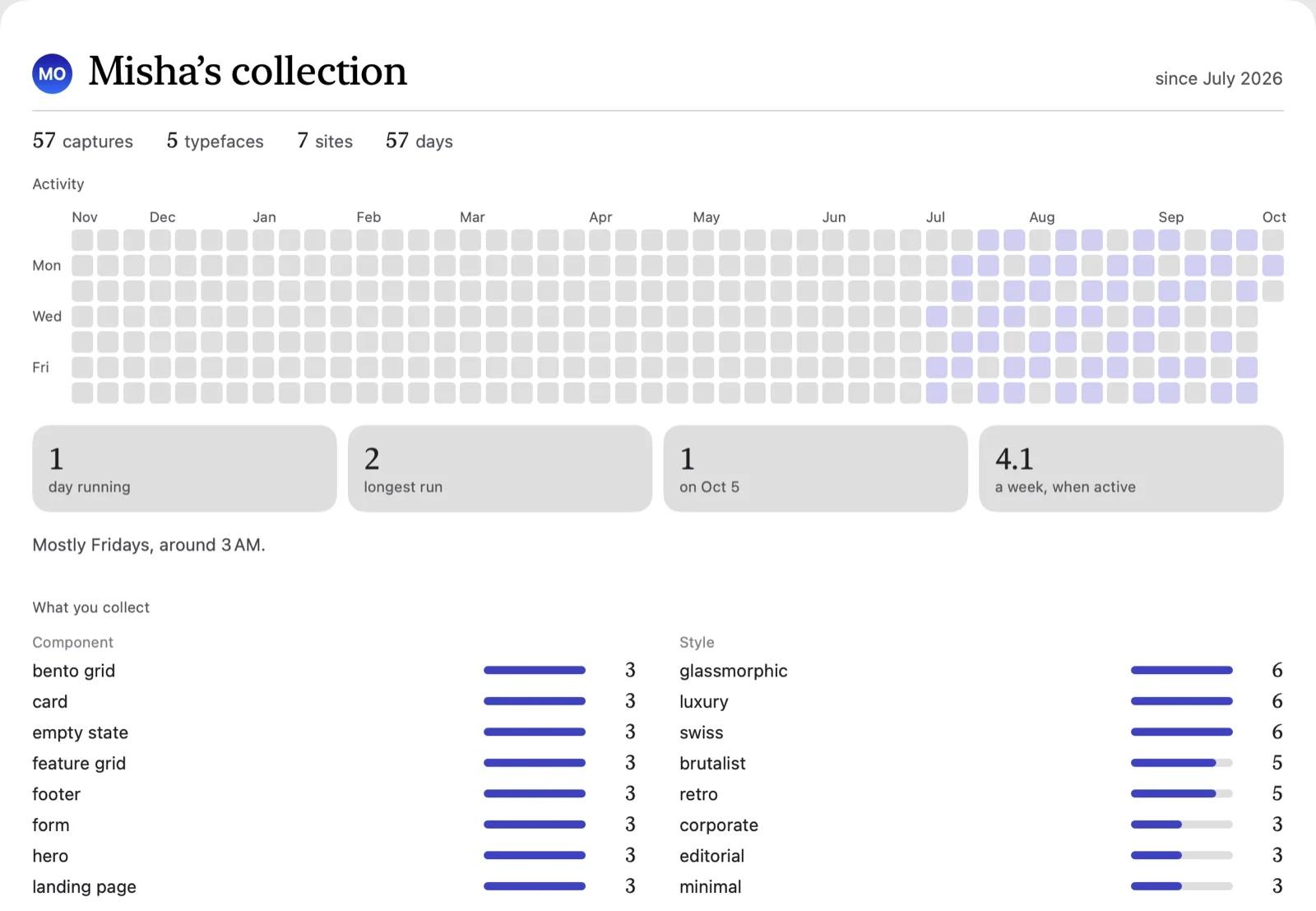Click the Aug month label in Activity
Screen dimensions: 1316x911
(x=1042, y=217)
